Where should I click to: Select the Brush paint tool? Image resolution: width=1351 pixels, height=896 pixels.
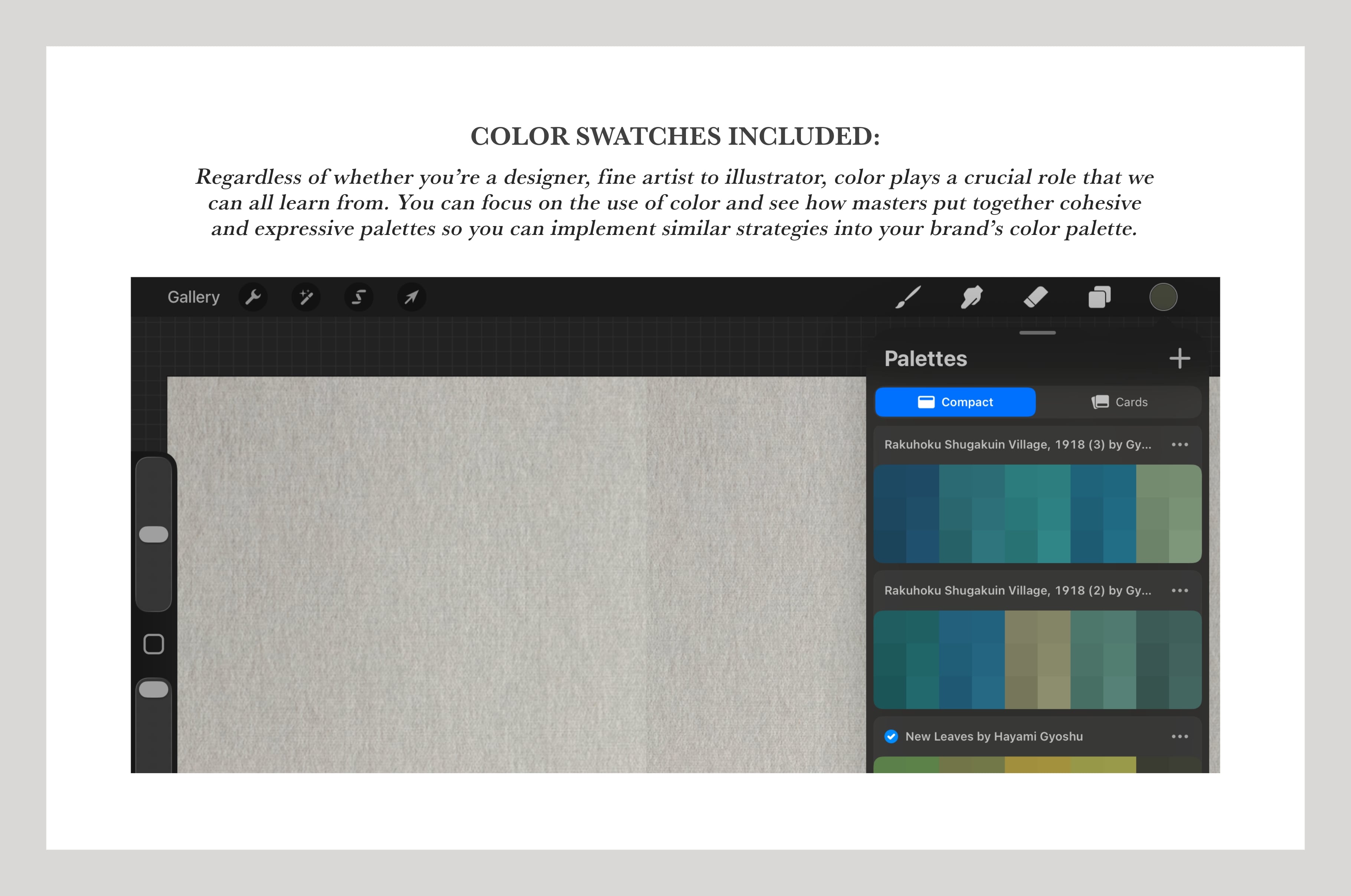pyautogui.click(x=908, y=297)
